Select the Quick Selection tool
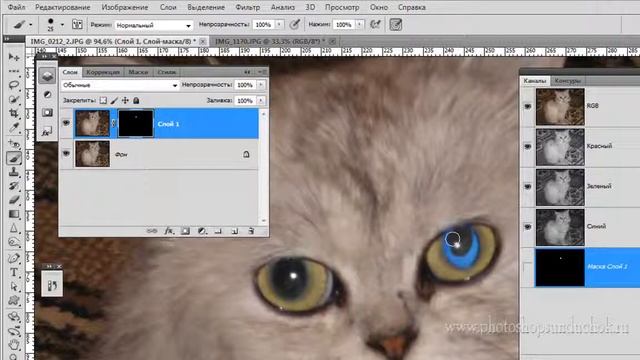The image size is (640, 360). (x=14, y=99)
